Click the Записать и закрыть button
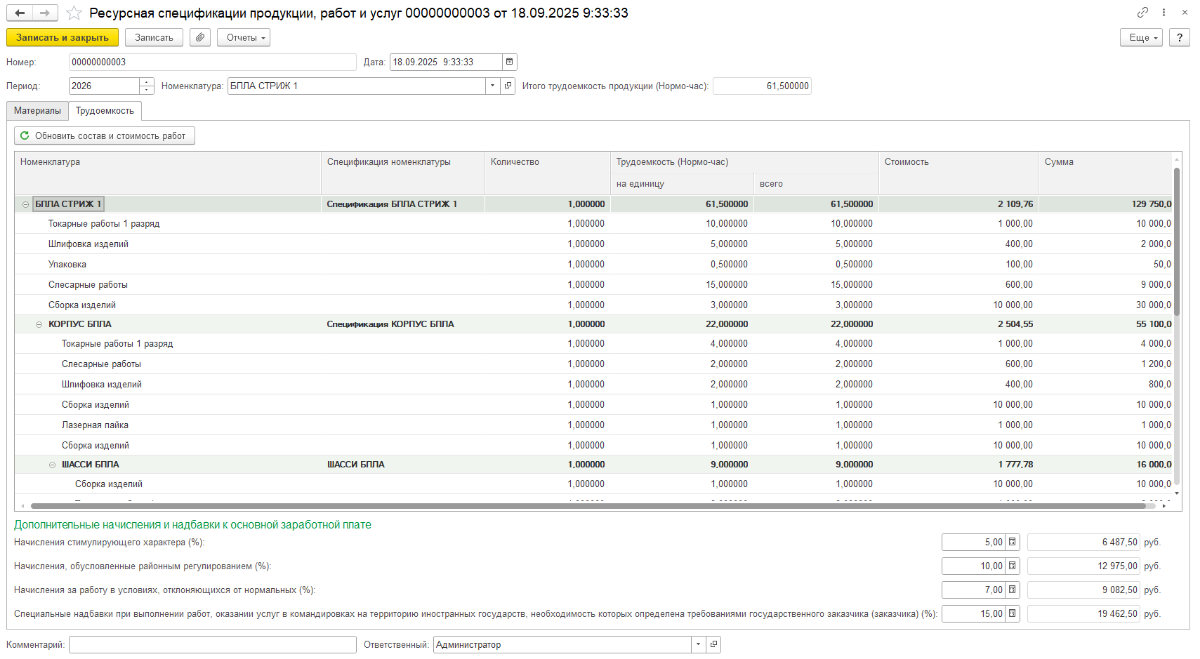 point(62,37)
